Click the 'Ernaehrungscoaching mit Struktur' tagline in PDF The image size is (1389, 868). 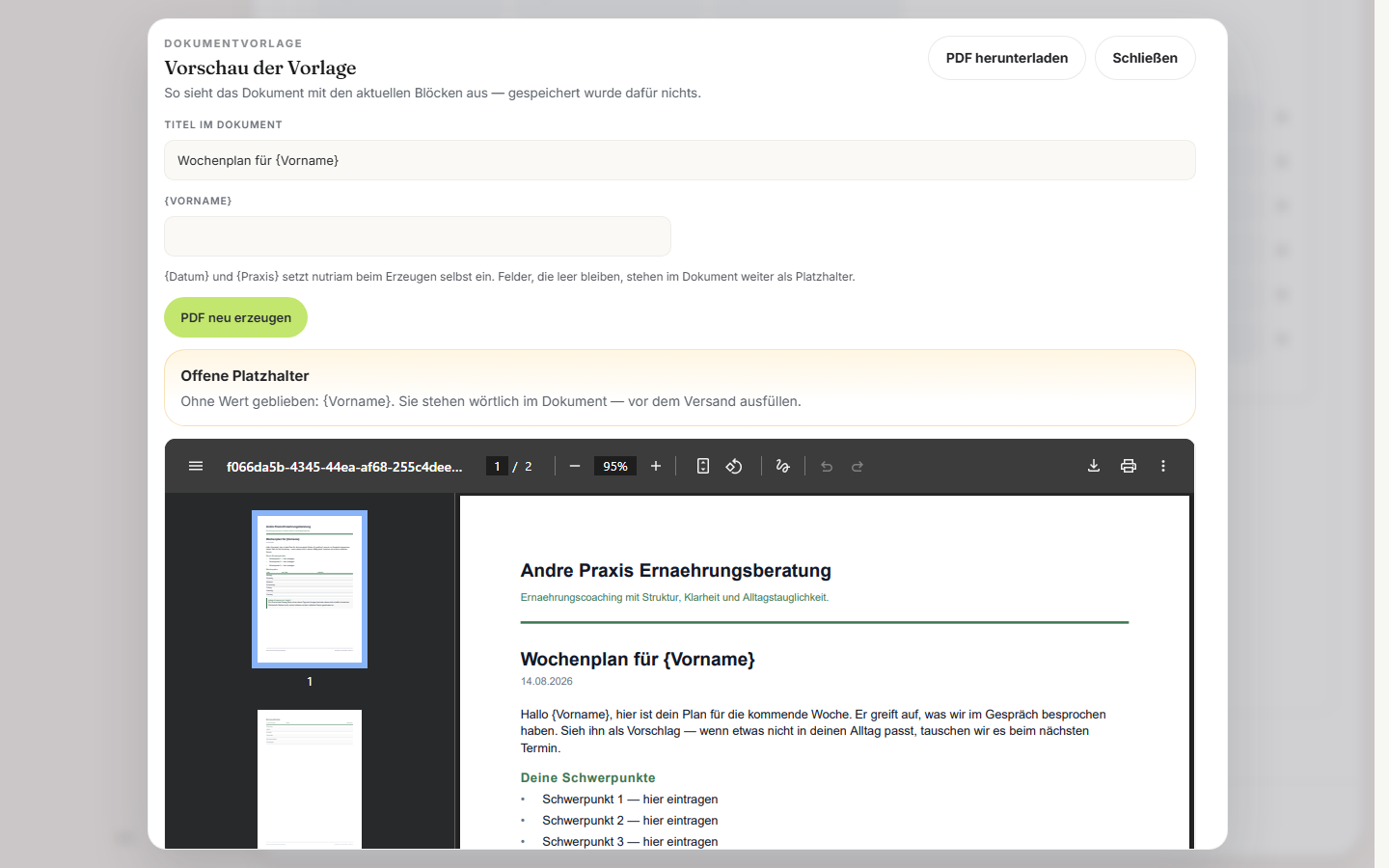[675, 597]
